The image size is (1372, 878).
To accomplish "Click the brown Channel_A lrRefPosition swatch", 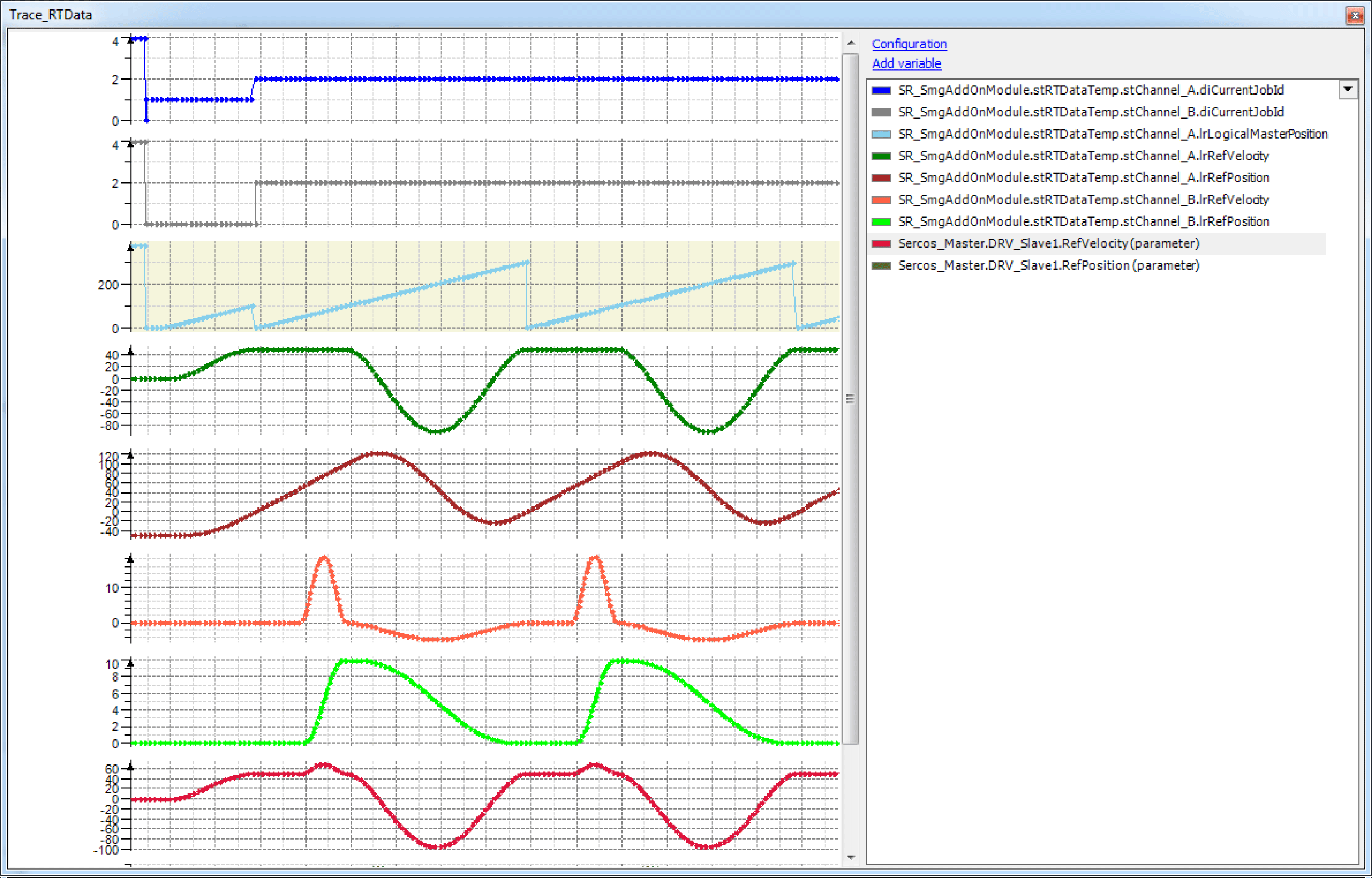I will pos(881,178).
